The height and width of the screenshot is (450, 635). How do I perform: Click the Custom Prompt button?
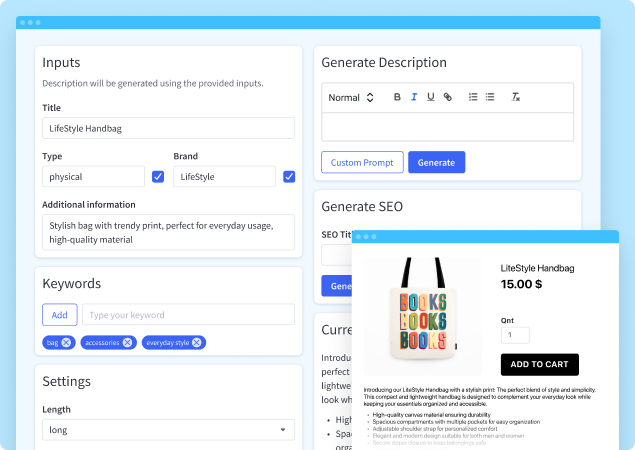click(362, 162)
